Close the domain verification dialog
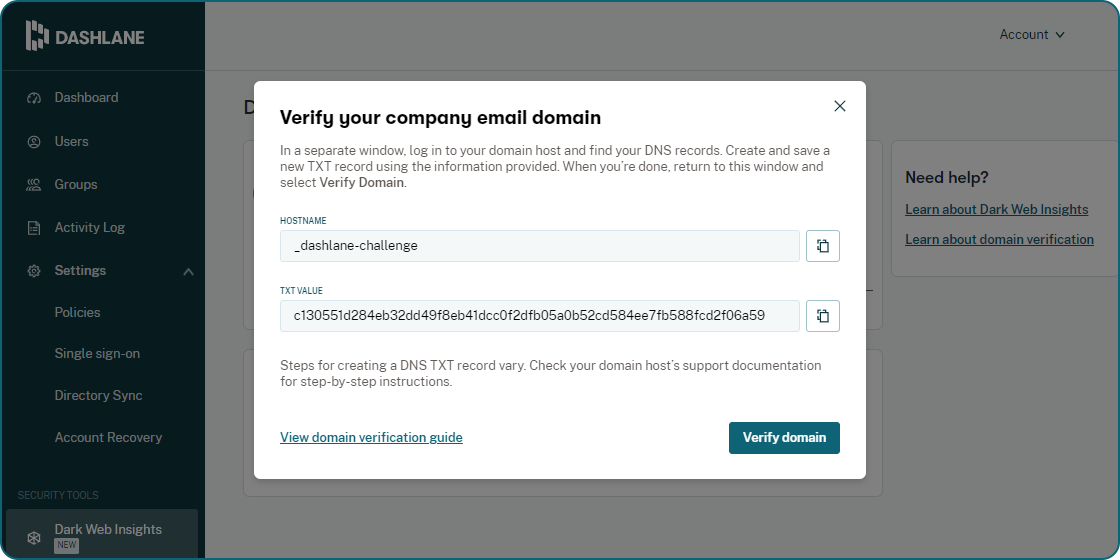1120x560 pixels. point(840,106)
